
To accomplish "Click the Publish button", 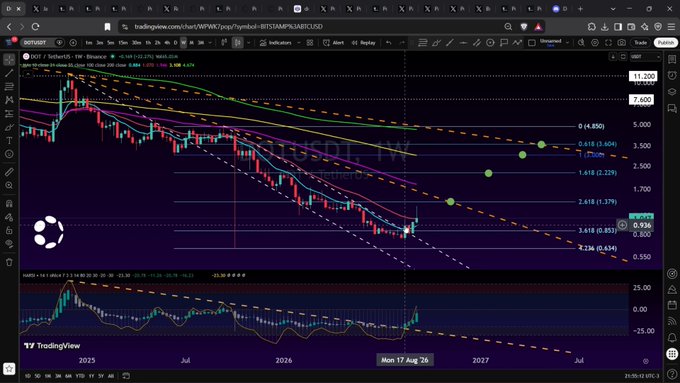I will click(665, 43).
